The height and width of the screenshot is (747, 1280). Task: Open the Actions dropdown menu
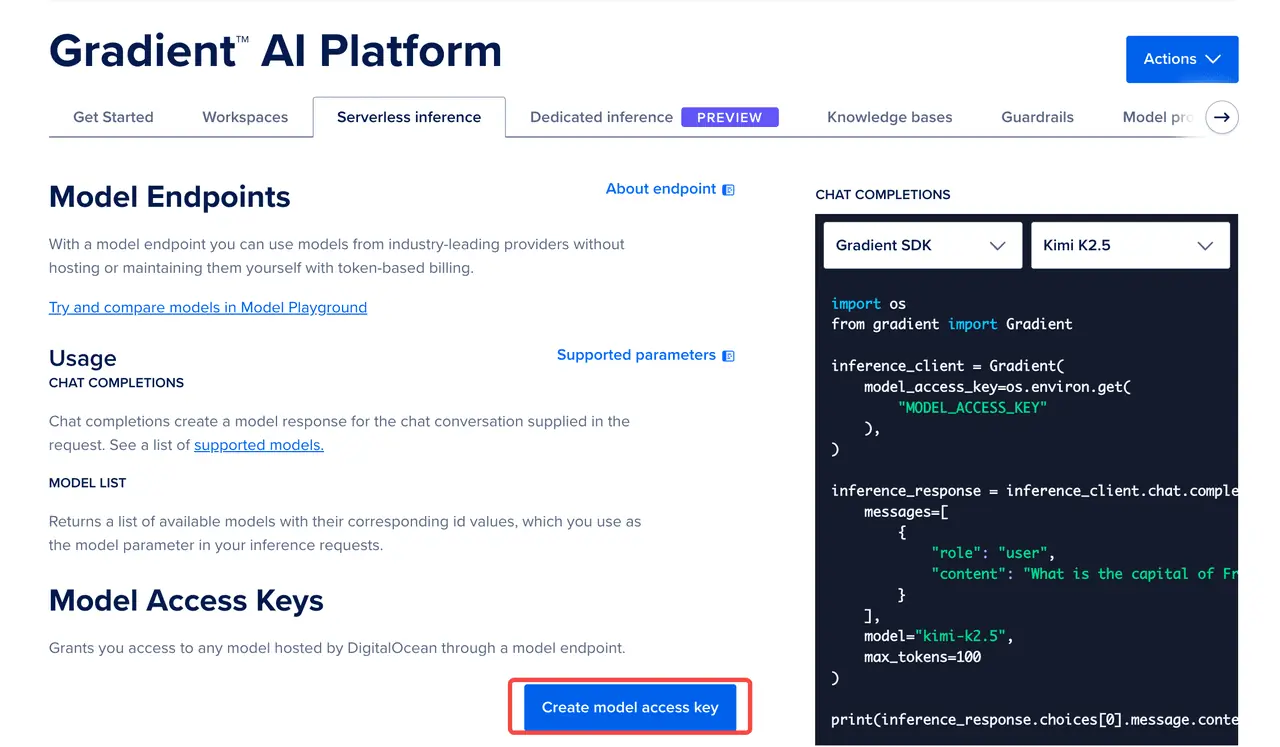1181,59
